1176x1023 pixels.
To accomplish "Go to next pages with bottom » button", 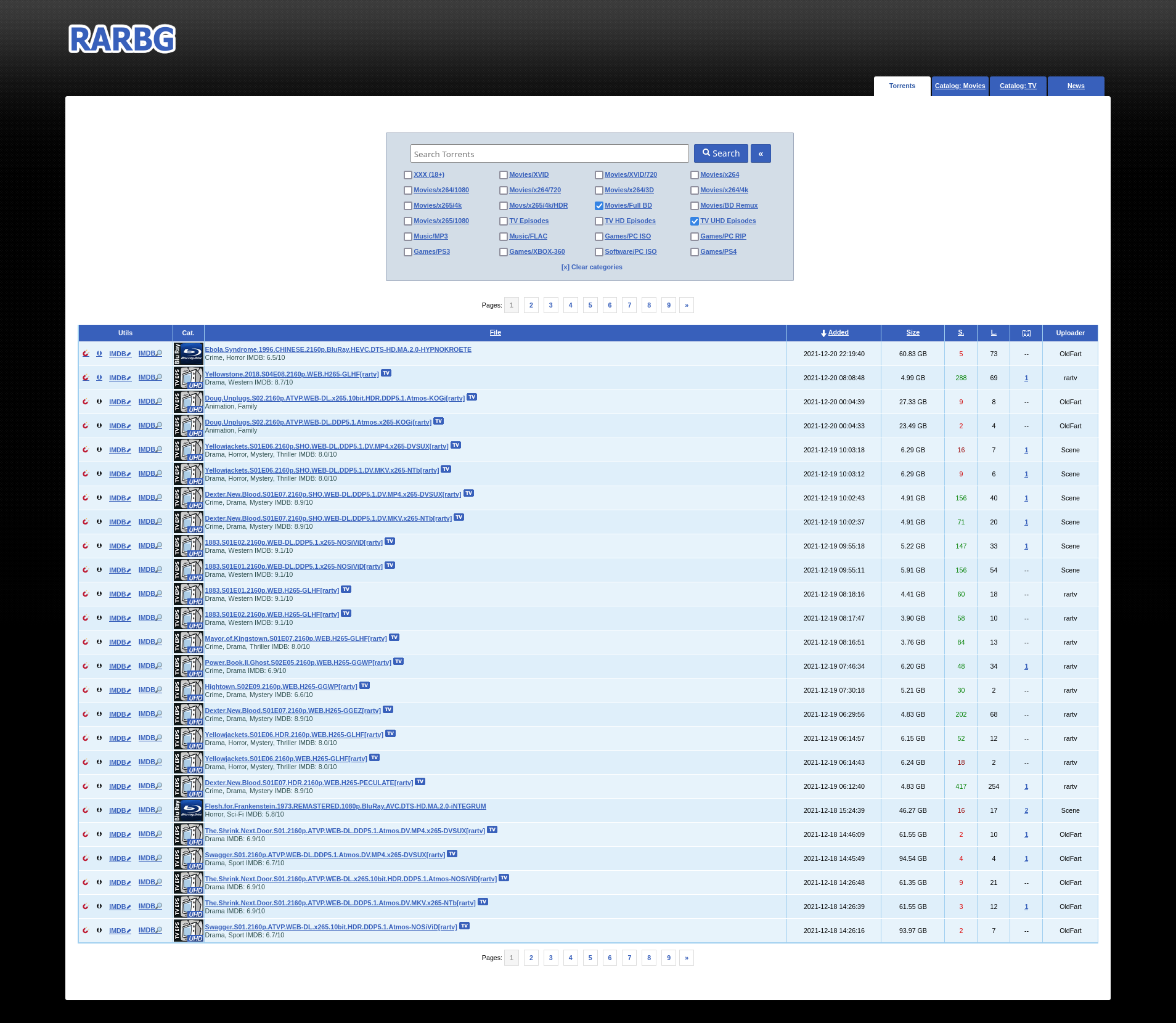I will 687,958.
